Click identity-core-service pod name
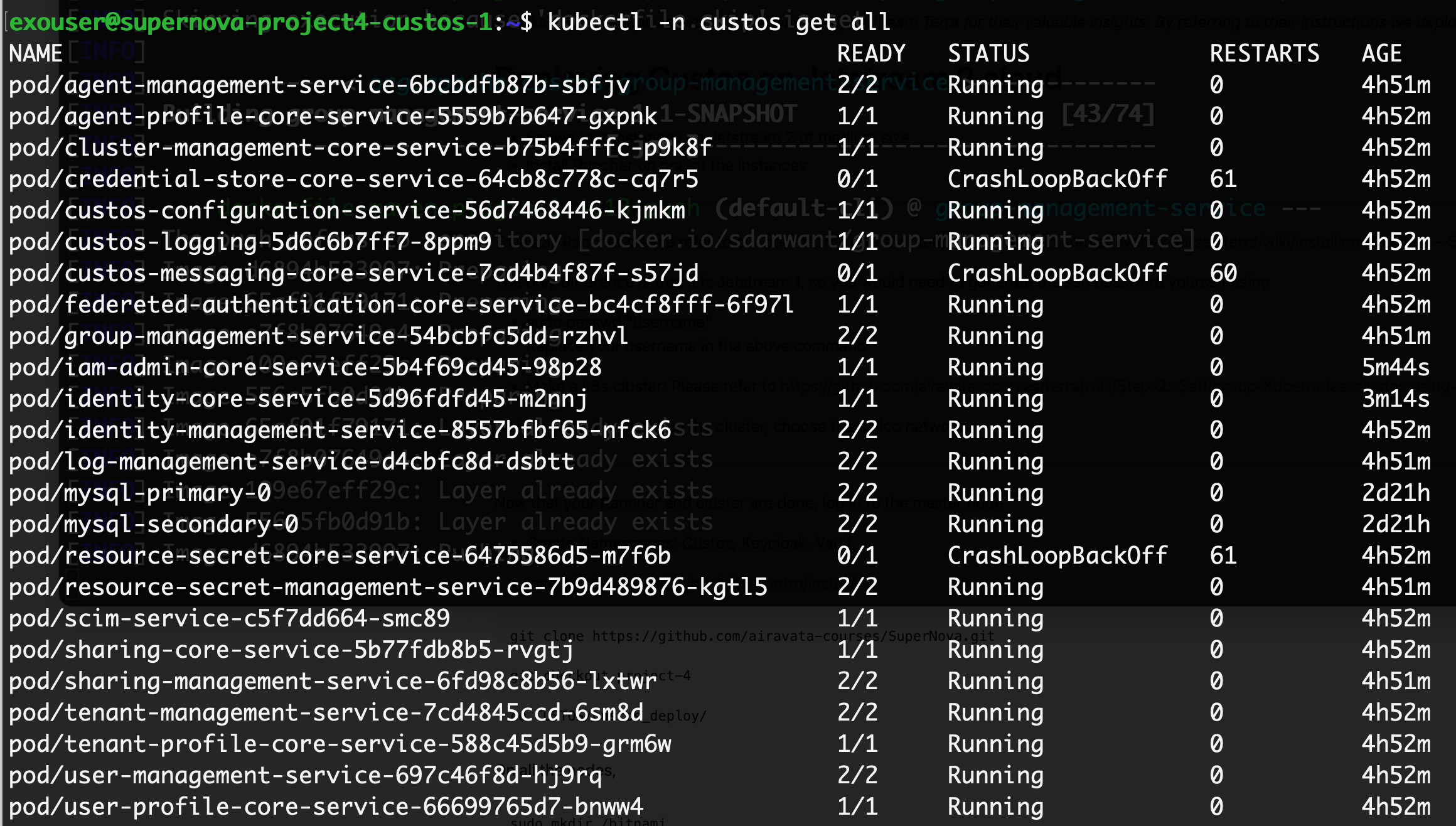The height and width of the screenshot is (826, 1456). click(x=298, y=399)
